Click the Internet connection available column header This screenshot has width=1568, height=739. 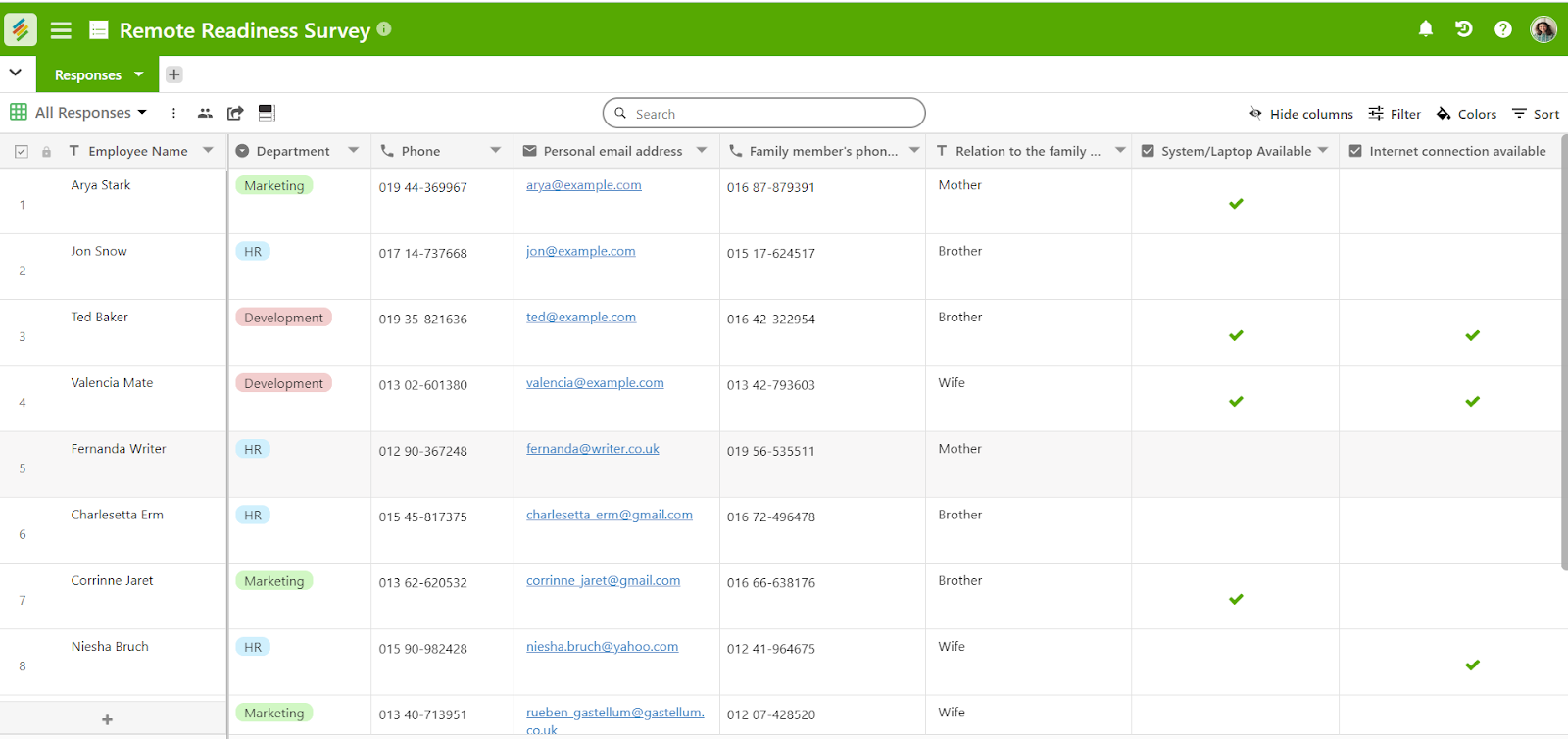[1448, 151]
